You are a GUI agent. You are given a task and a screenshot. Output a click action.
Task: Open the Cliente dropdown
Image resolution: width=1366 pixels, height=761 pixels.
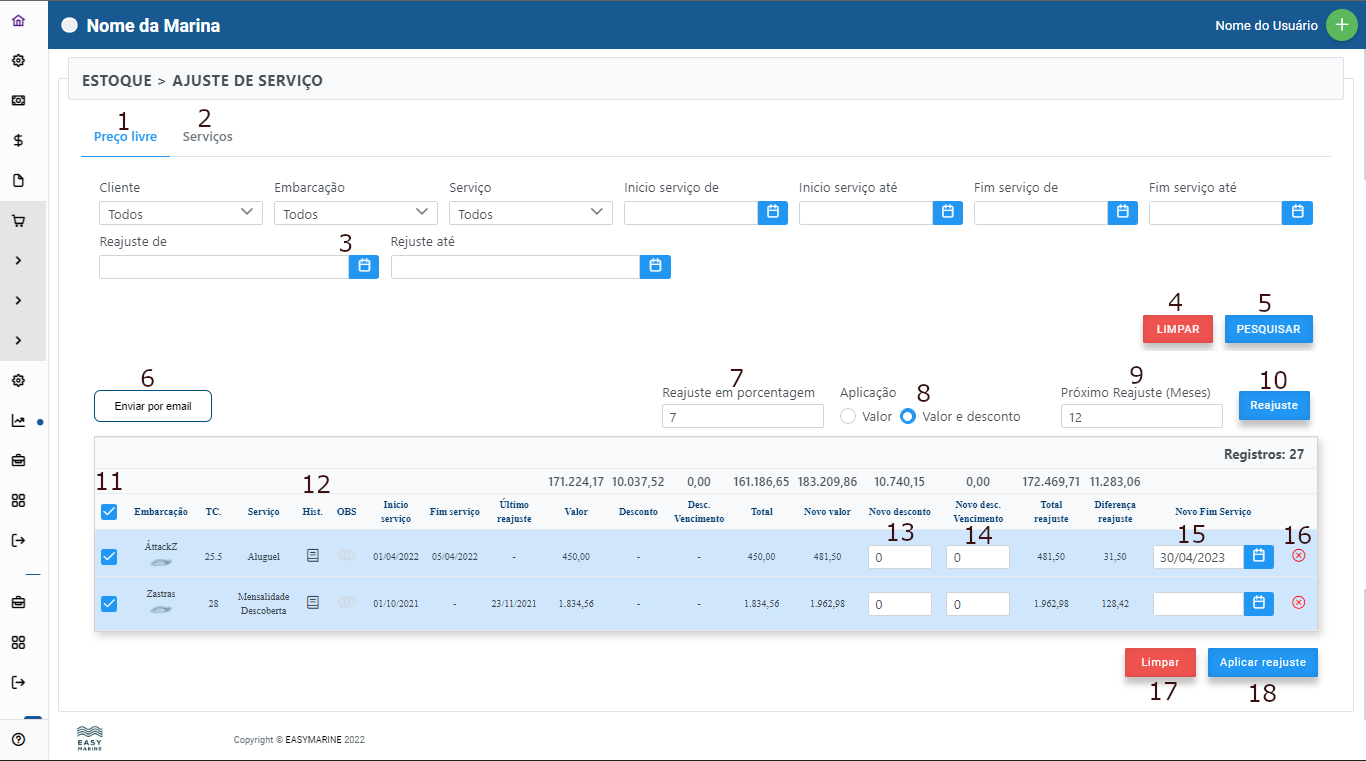180,213
